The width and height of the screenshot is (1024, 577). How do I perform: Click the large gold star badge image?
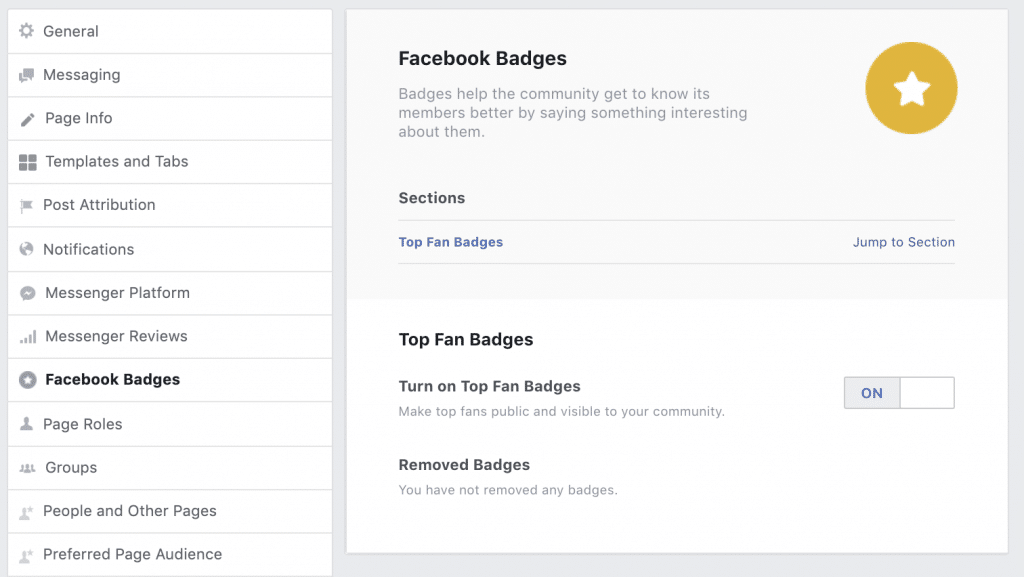click(911, 88)
